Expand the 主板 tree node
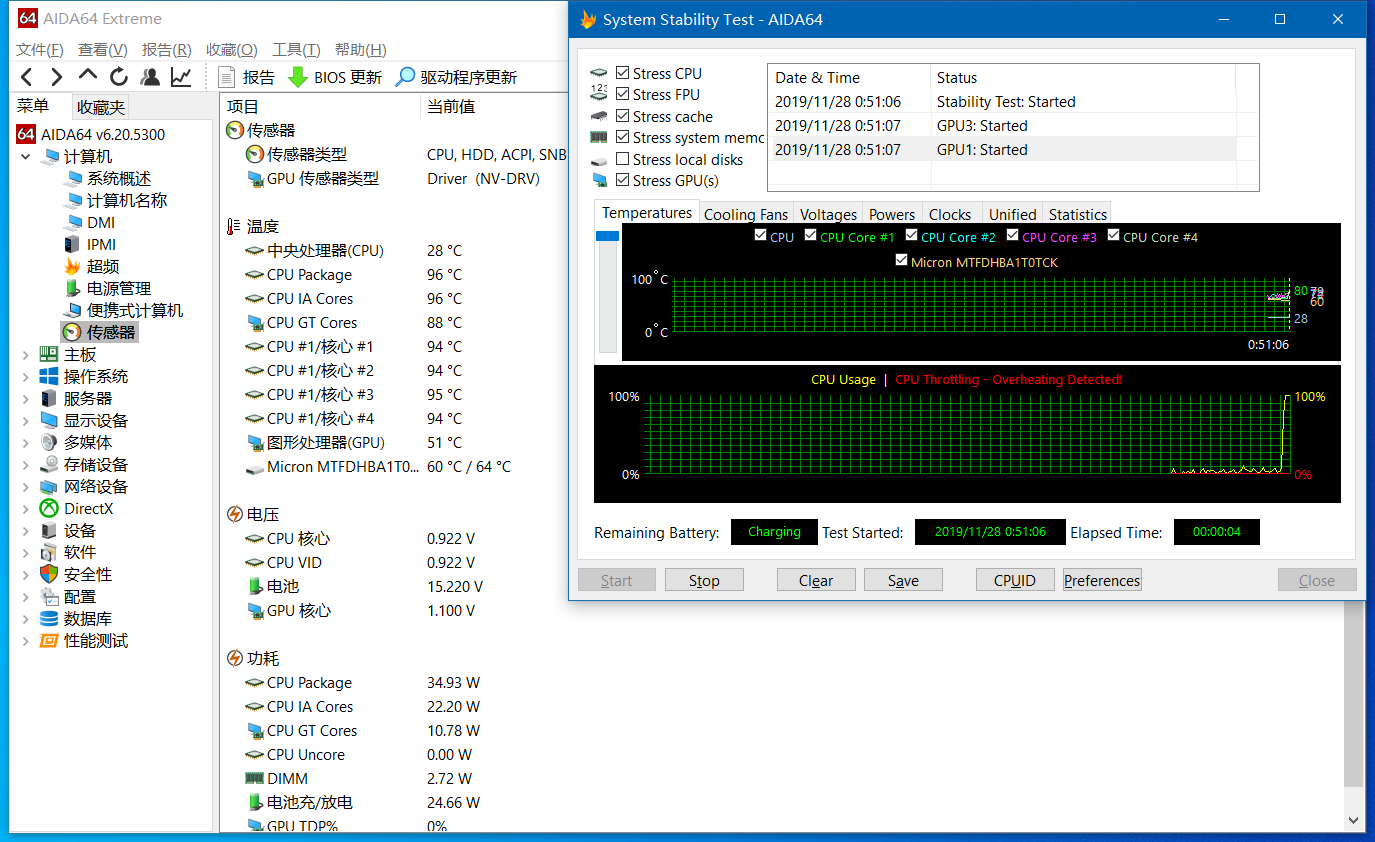The height and width of the screenshot is (842, 1375). tap(25, 354)
